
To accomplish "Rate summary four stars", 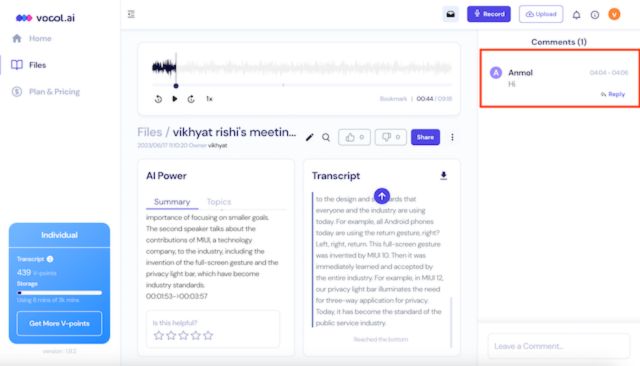I will [196, 335].
